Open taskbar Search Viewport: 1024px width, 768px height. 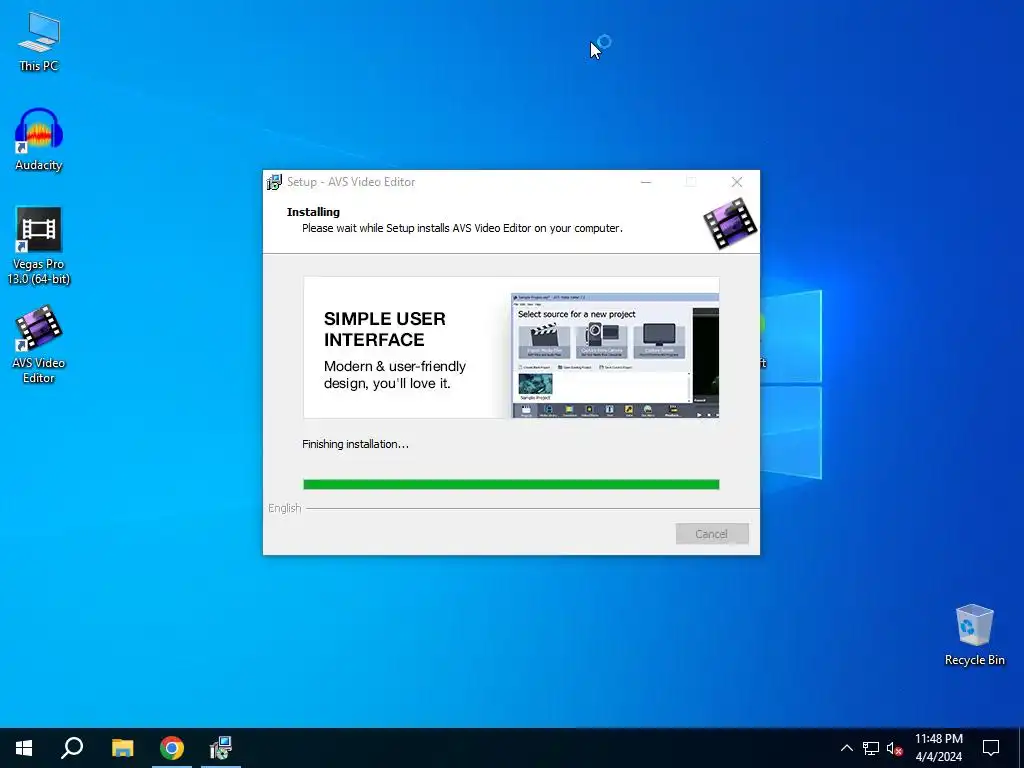click(x=72, y=748)
